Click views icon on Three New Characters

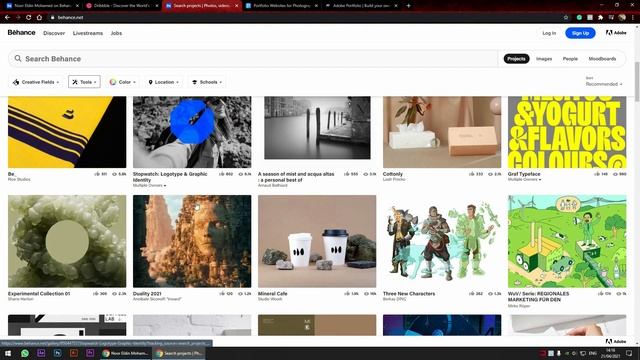490,293
